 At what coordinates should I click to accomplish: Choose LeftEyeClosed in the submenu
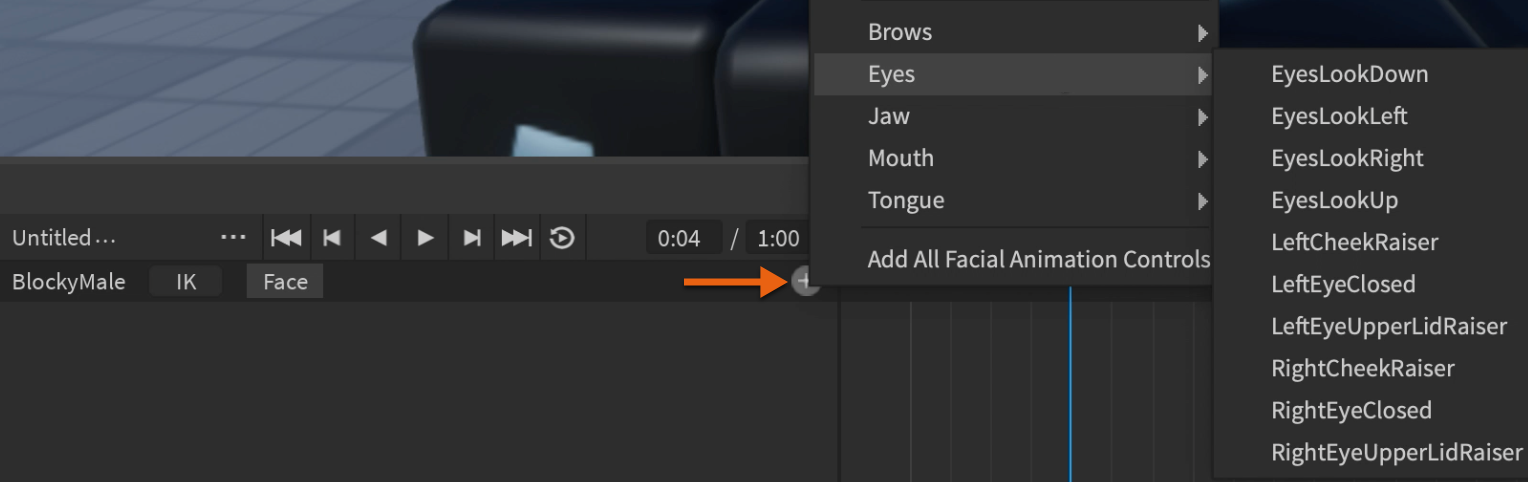point(1343,284)
